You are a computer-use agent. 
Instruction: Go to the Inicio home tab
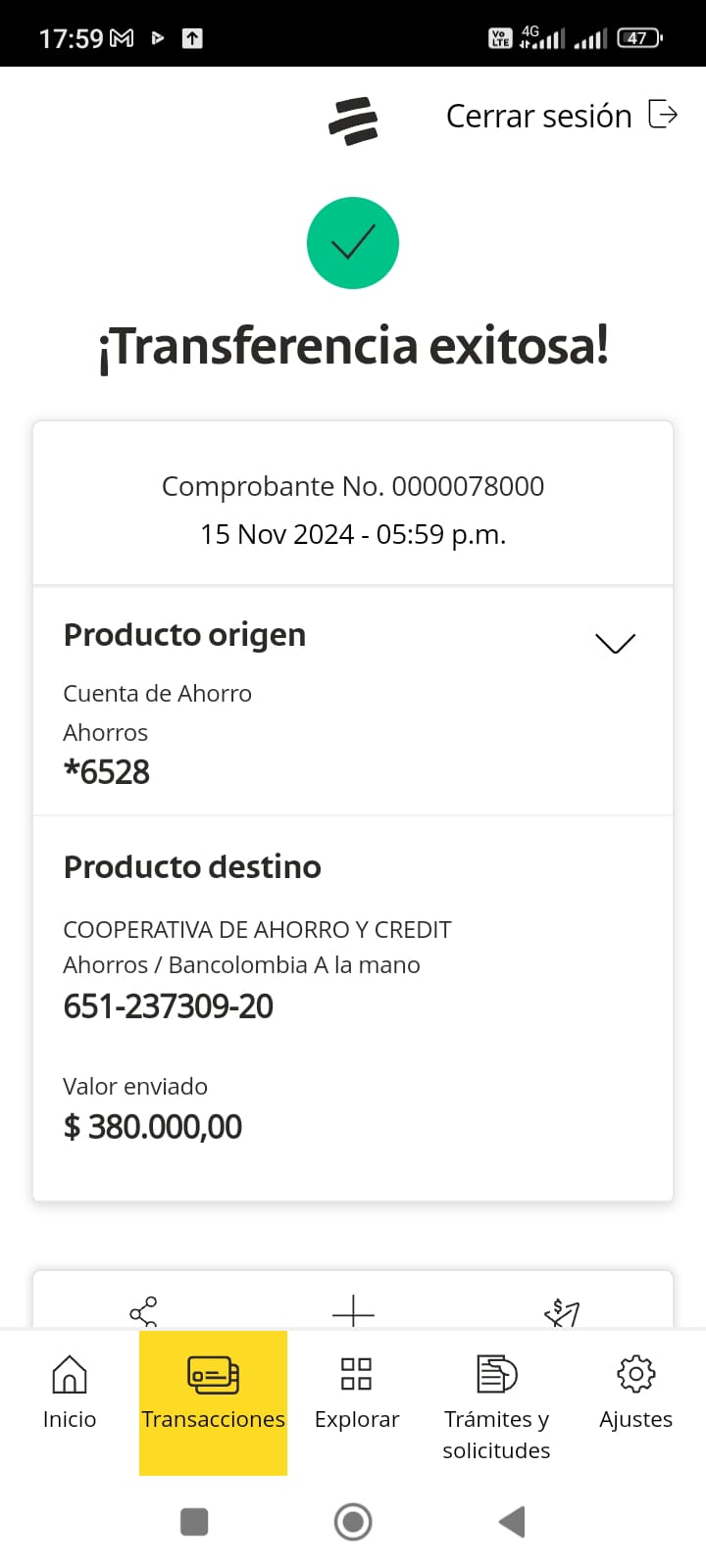click(70, 1392)
